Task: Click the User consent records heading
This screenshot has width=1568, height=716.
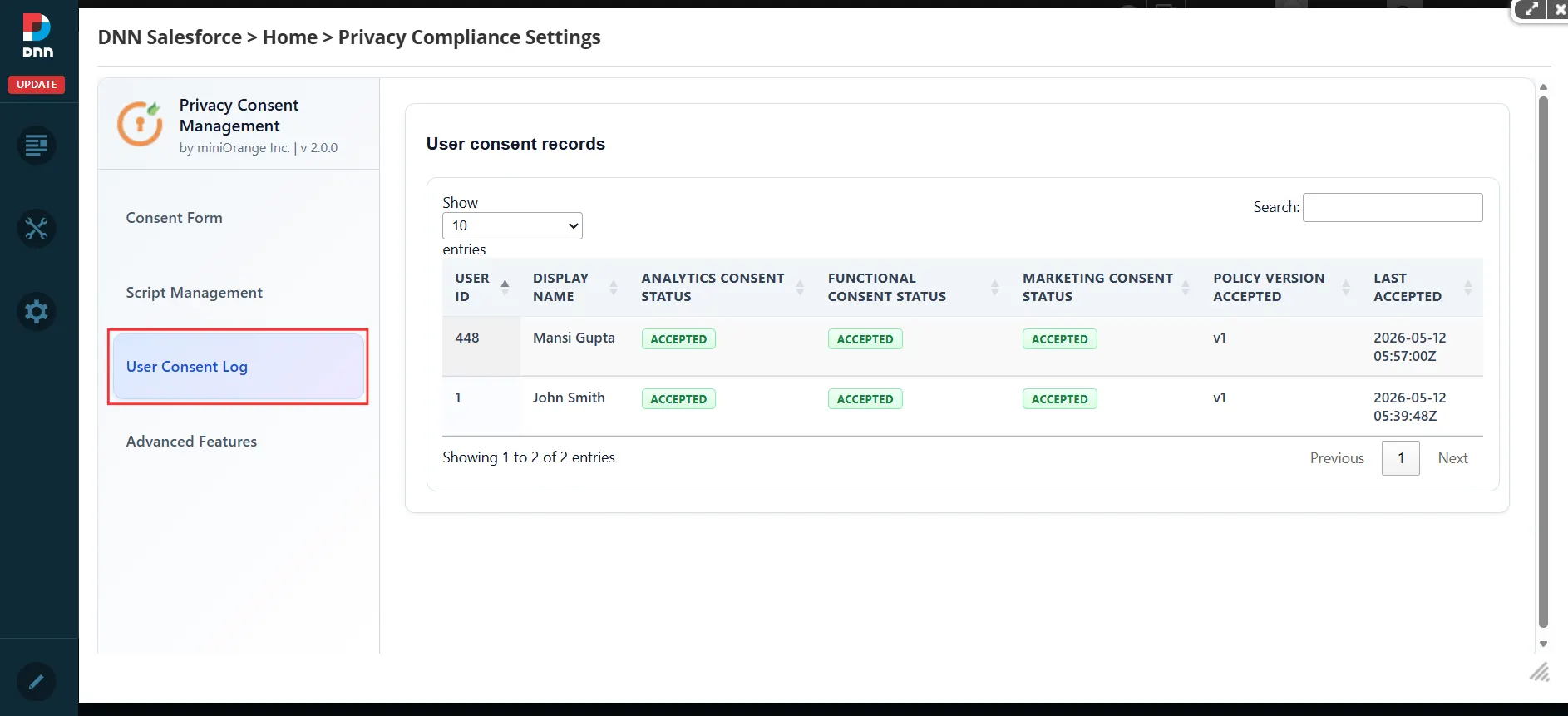Action: 515,144
